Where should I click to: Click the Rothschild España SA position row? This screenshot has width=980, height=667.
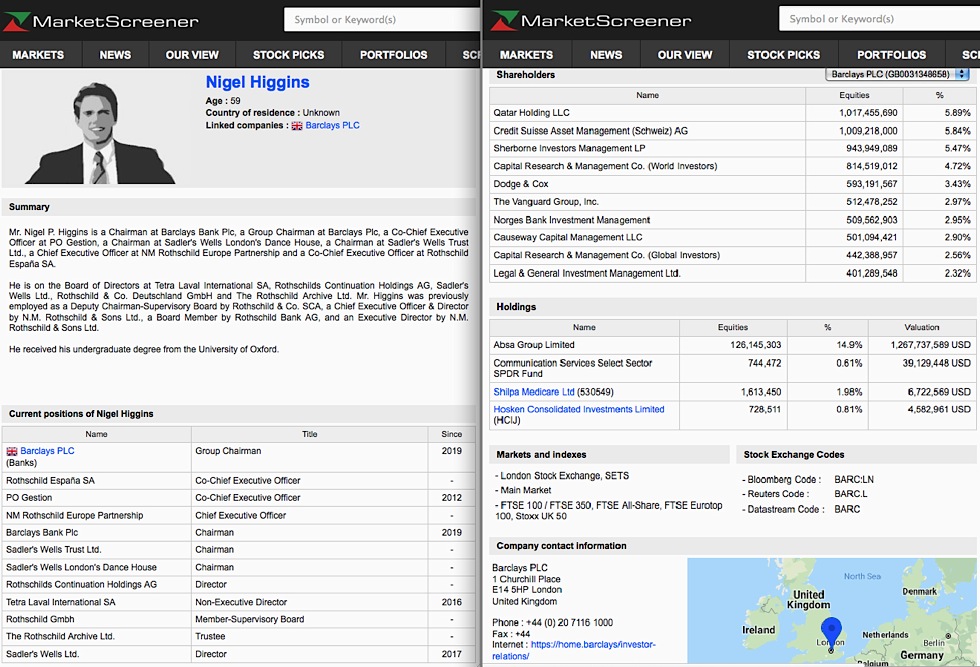point(239,481)
